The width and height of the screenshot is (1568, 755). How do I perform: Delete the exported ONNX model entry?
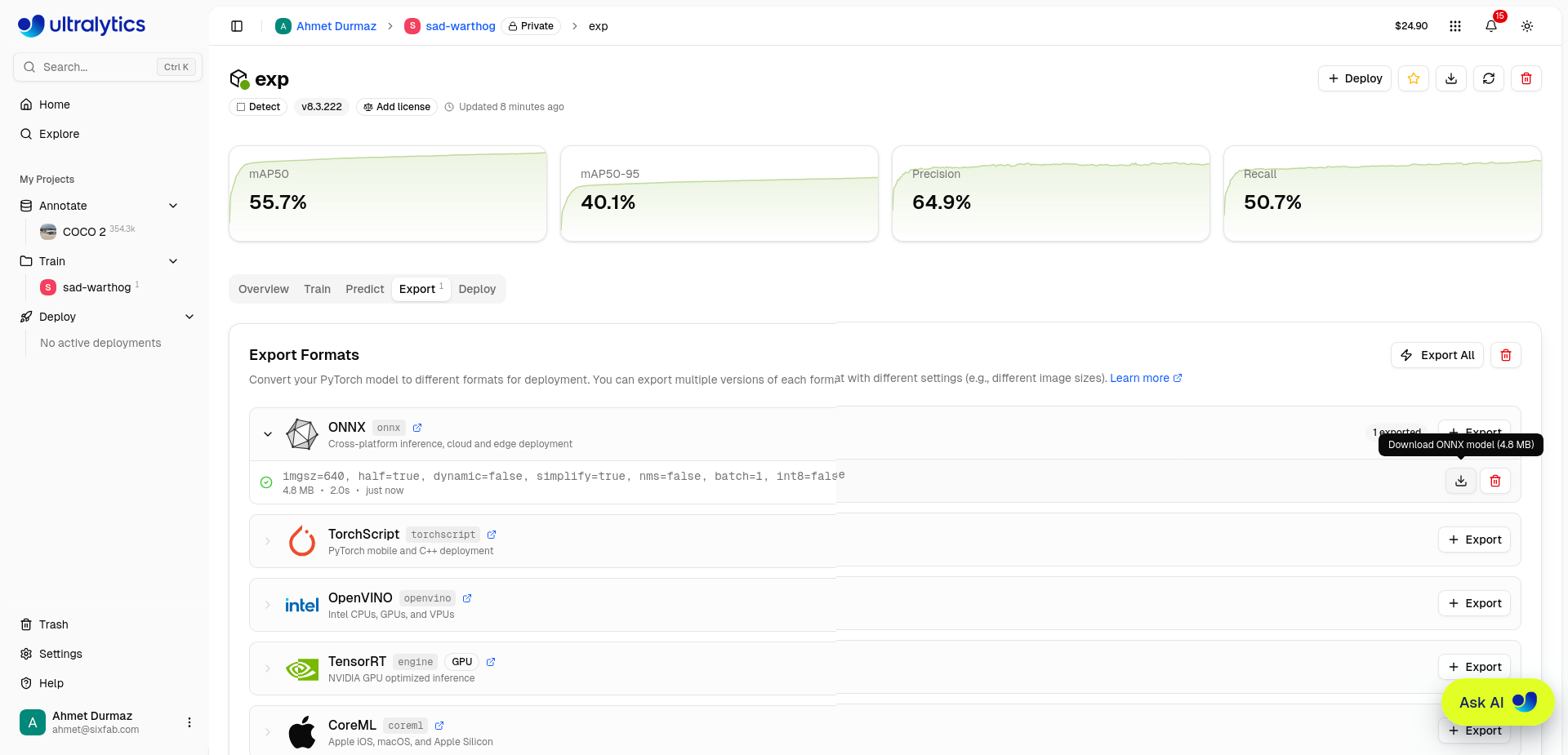tap(1495, 481)
